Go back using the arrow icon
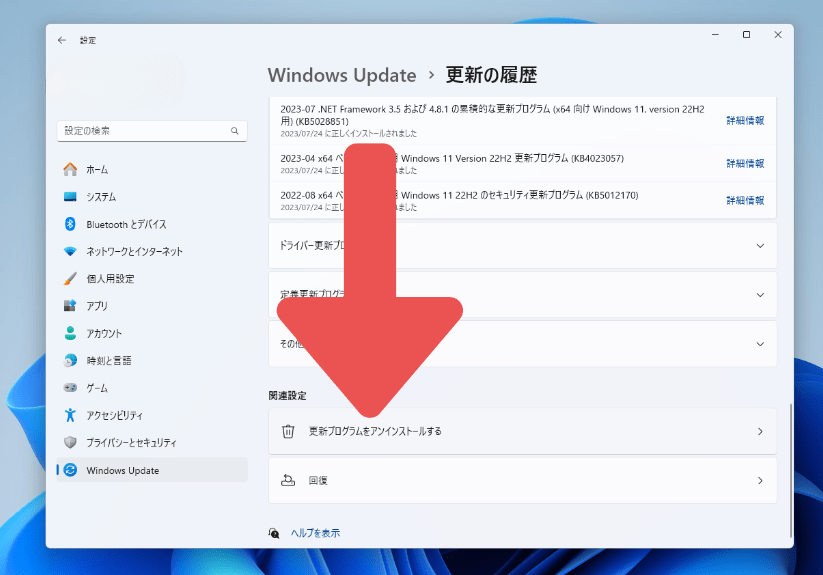 pyautogui.click(x=62, y=40)
